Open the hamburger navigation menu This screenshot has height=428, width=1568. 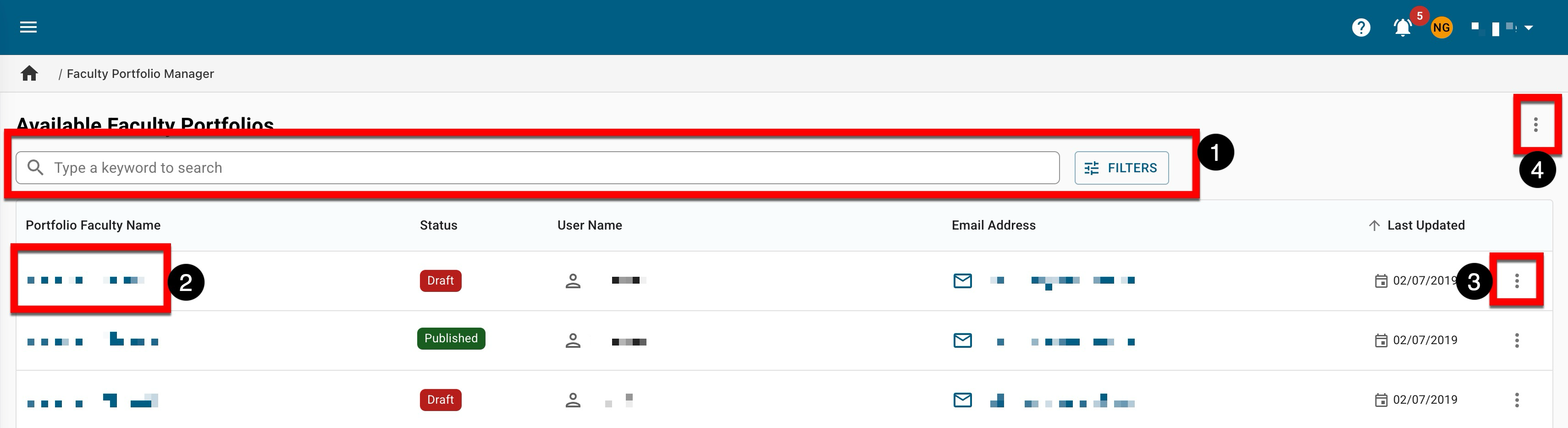click(28, 27)
